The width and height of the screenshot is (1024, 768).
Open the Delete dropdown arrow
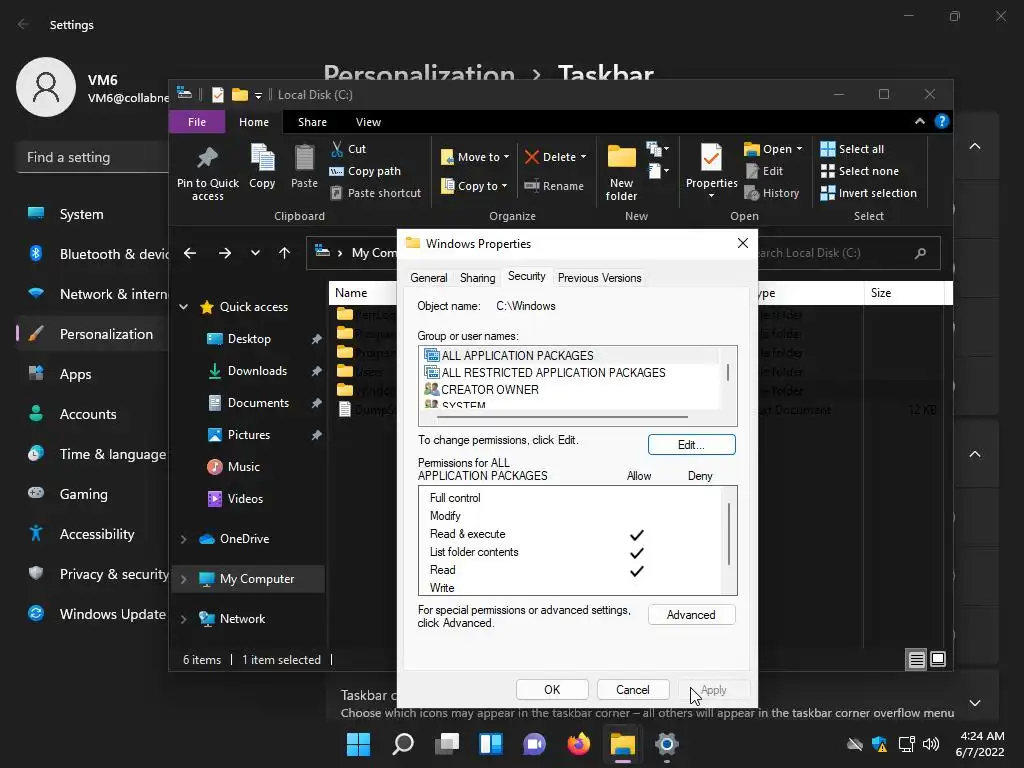583,157
